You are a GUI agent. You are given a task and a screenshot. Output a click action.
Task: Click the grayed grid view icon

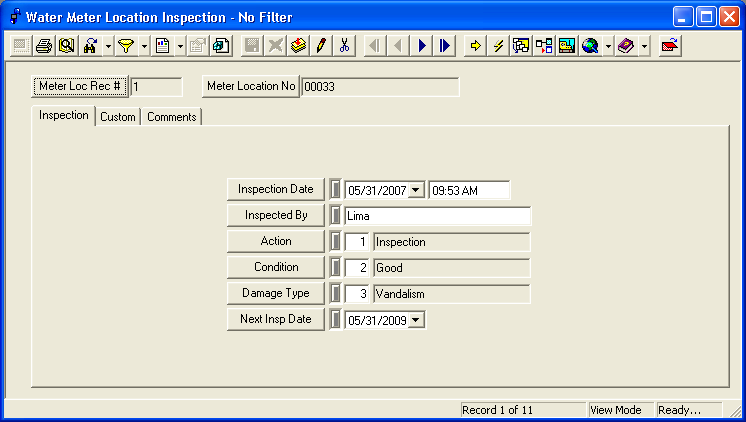pos(20,46)
